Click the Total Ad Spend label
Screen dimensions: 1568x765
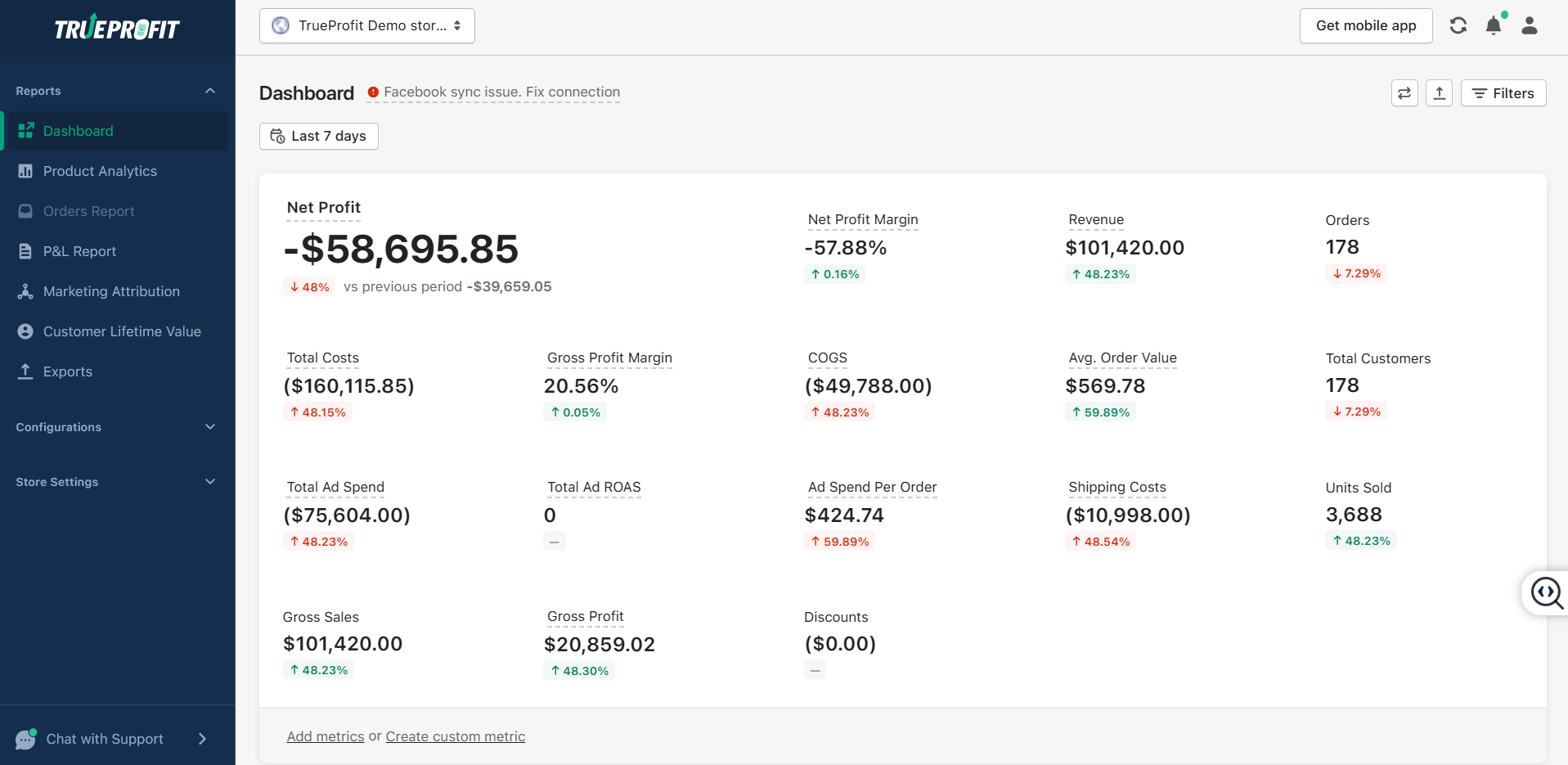(335, 487)
